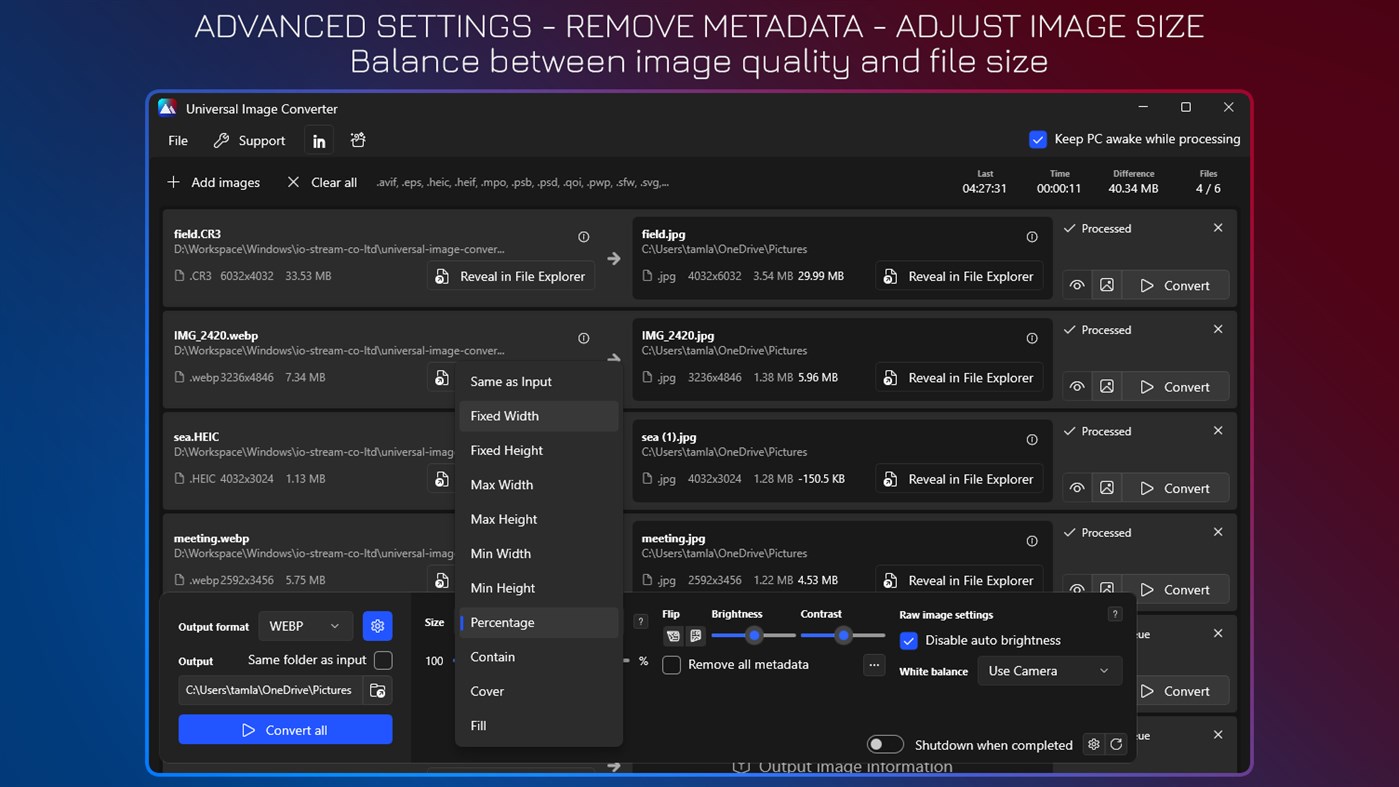
Task: Open the WEBP output format dropdown
Action: coord(305,626)
